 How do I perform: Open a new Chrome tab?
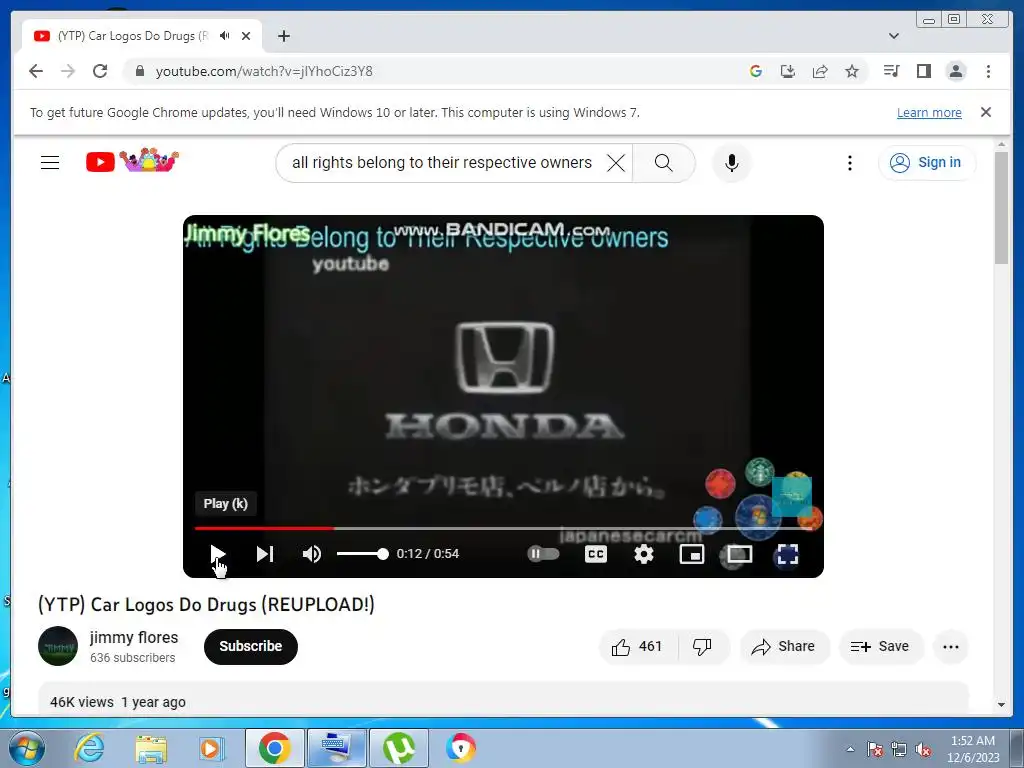click(283, 36)
